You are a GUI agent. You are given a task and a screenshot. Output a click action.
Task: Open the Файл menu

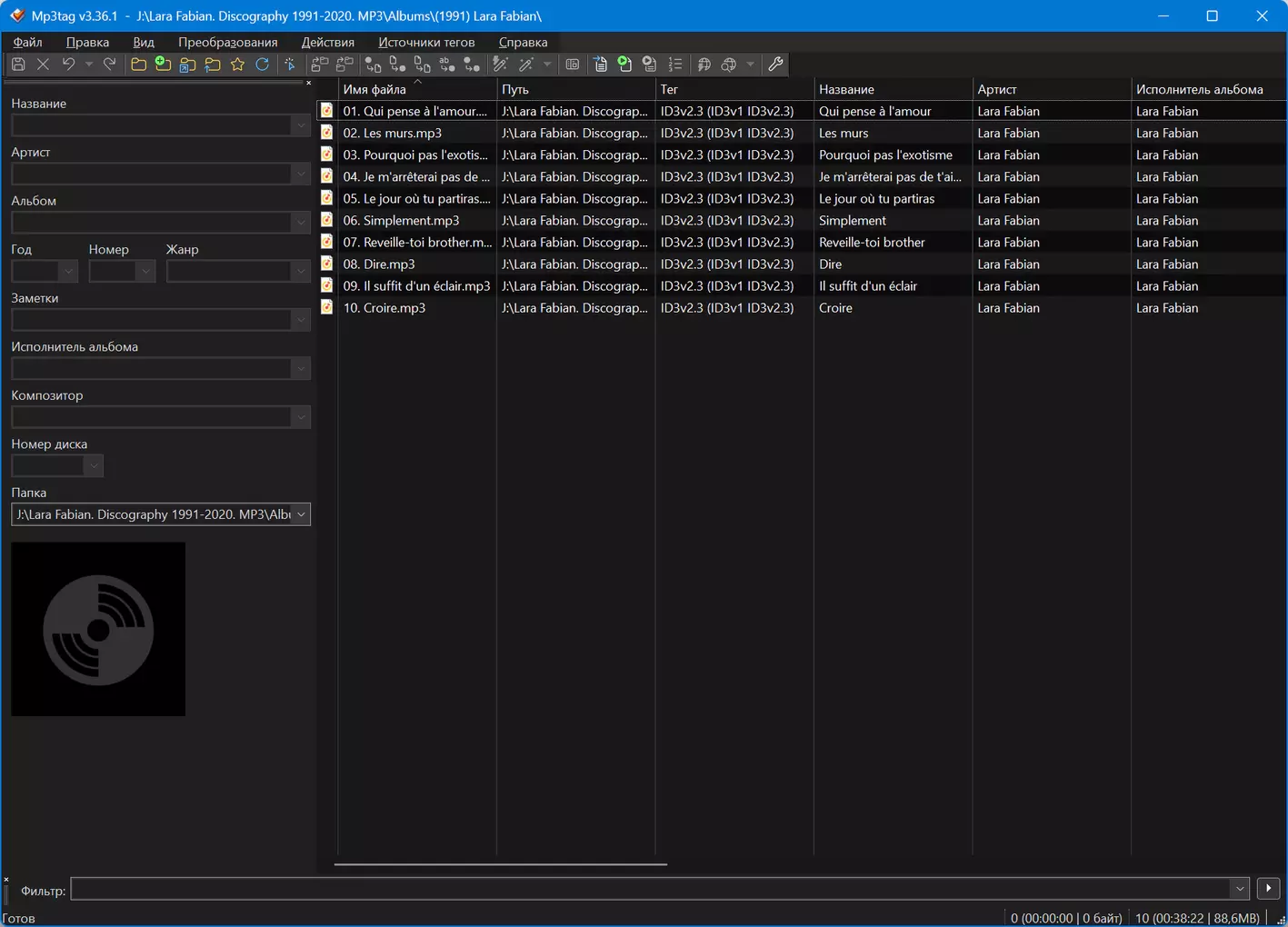pyautogui.click(x=27, y=42)
